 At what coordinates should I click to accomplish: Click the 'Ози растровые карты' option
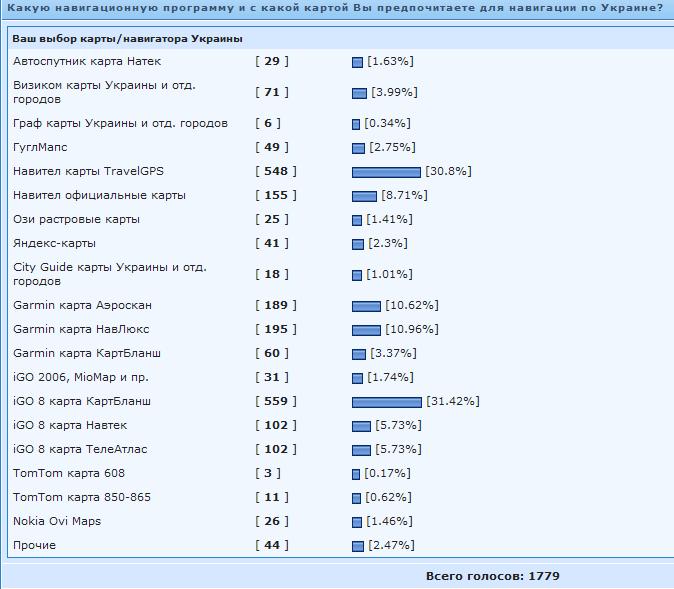[76, 219]
